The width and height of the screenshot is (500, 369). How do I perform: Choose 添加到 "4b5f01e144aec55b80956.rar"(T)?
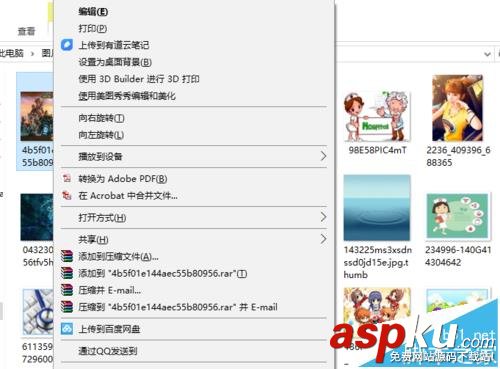(163, 274)
